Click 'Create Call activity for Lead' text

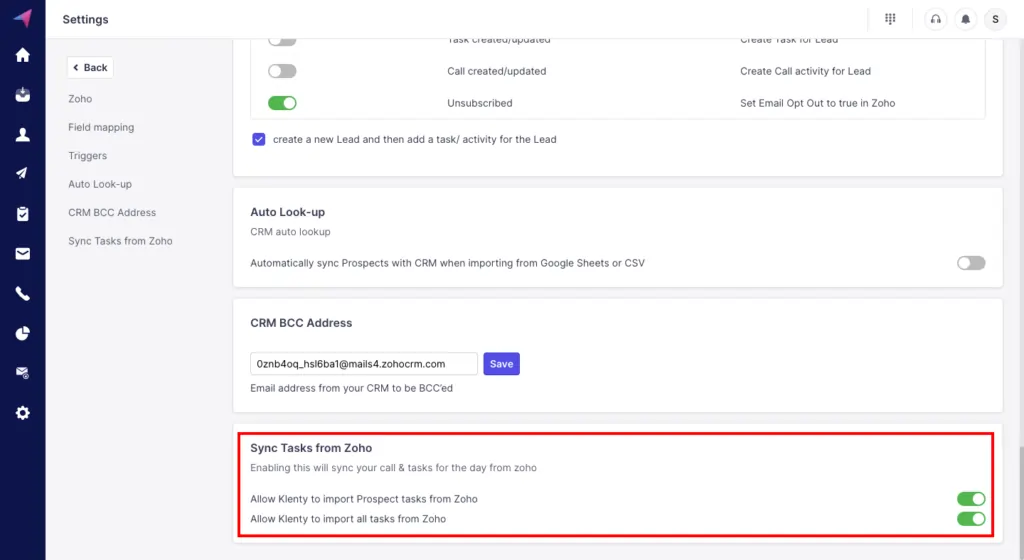(x=805, y=70)
